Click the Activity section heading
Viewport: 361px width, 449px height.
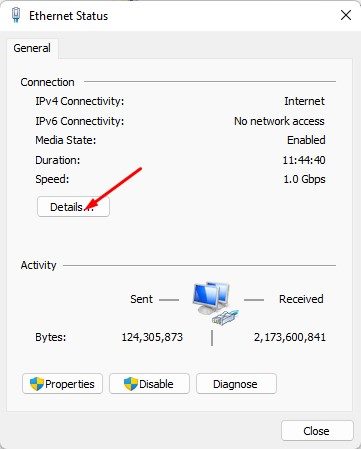38,265
